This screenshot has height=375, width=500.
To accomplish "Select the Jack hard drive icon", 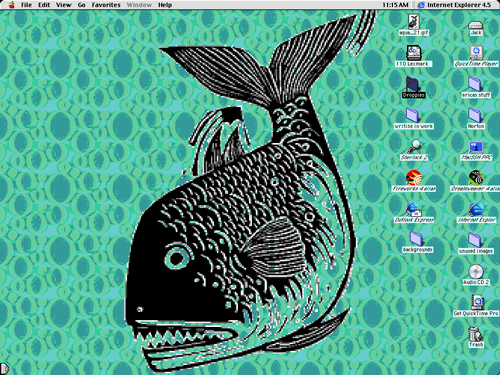I will coord(476,25).
